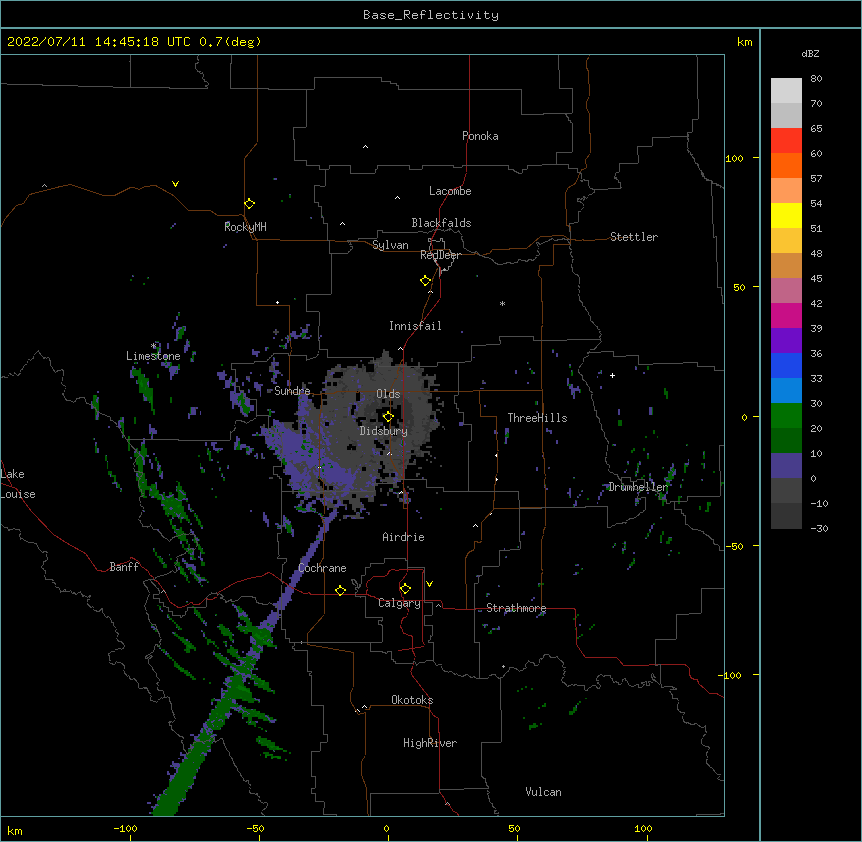Select the Strathmore label
The image size is (862, 842).
[x=516, y=608]
